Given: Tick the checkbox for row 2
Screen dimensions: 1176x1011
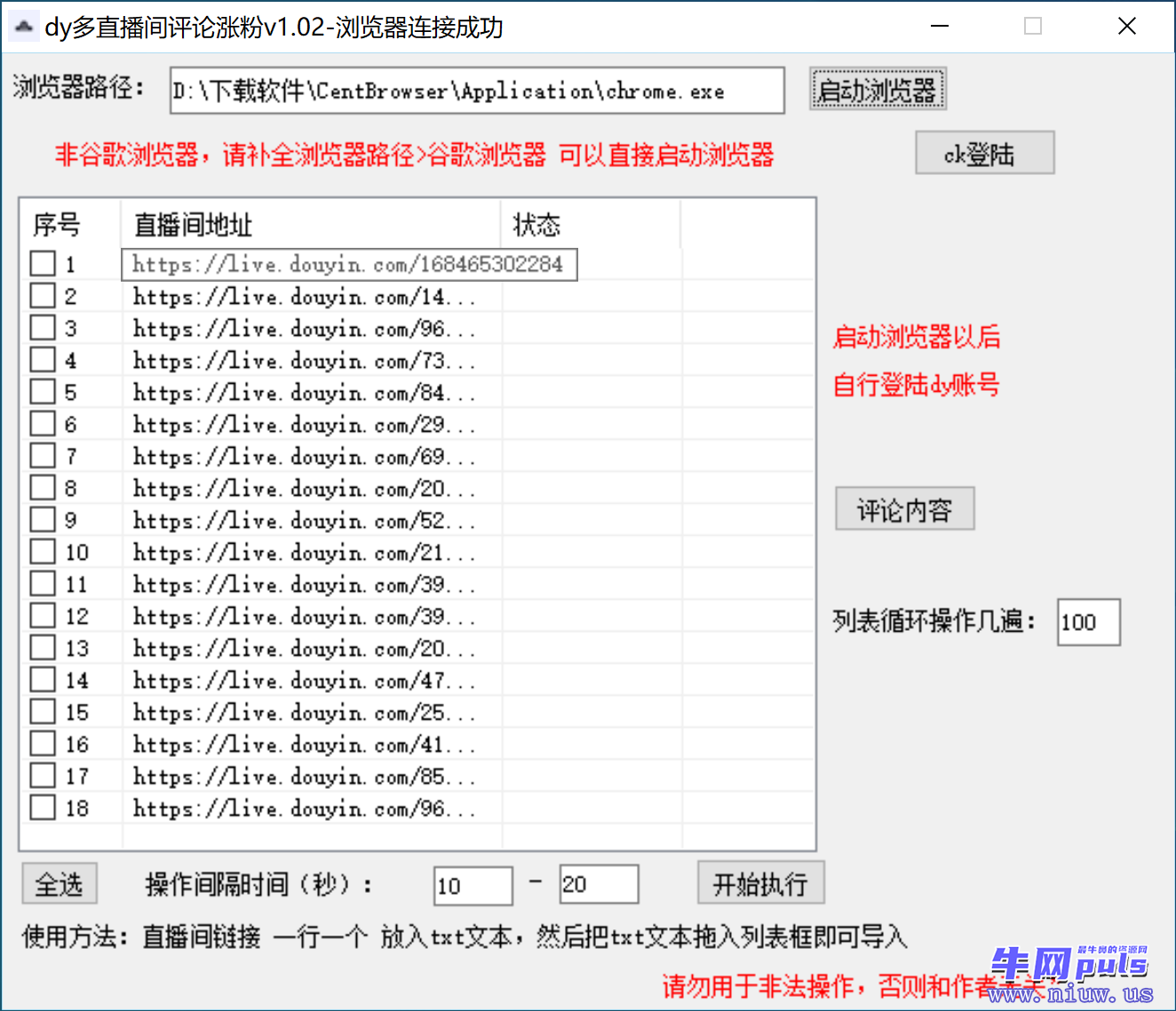Looking at the screenshot, I should click(43, 295).
